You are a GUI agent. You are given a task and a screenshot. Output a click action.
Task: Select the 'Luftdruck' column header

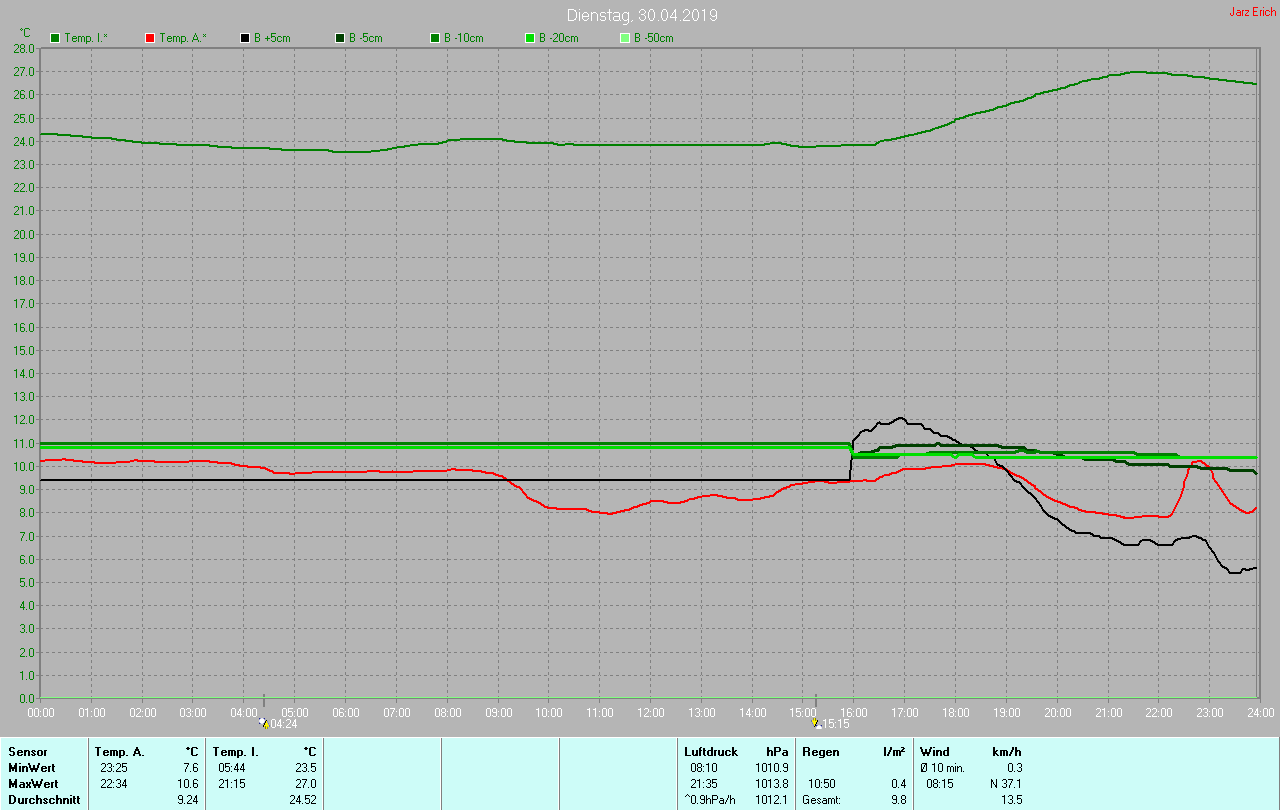click(x=711, y=752)
